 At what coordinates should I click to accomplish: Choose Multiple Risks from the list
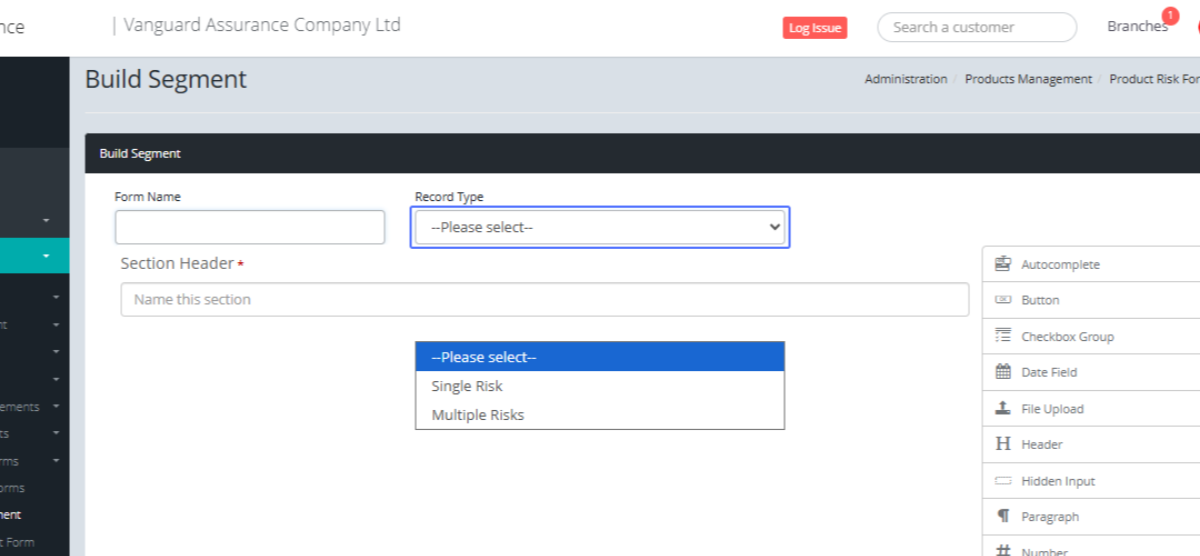pyautogui.click(x=478, y=415)
